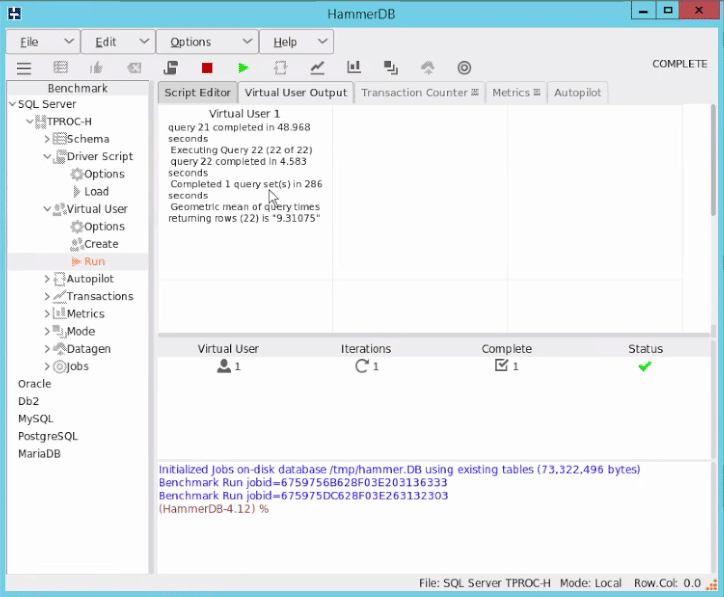The height and width of the screenshot is (597, 724).
Task: Expand the Metrics tree node
Action: 47,314
